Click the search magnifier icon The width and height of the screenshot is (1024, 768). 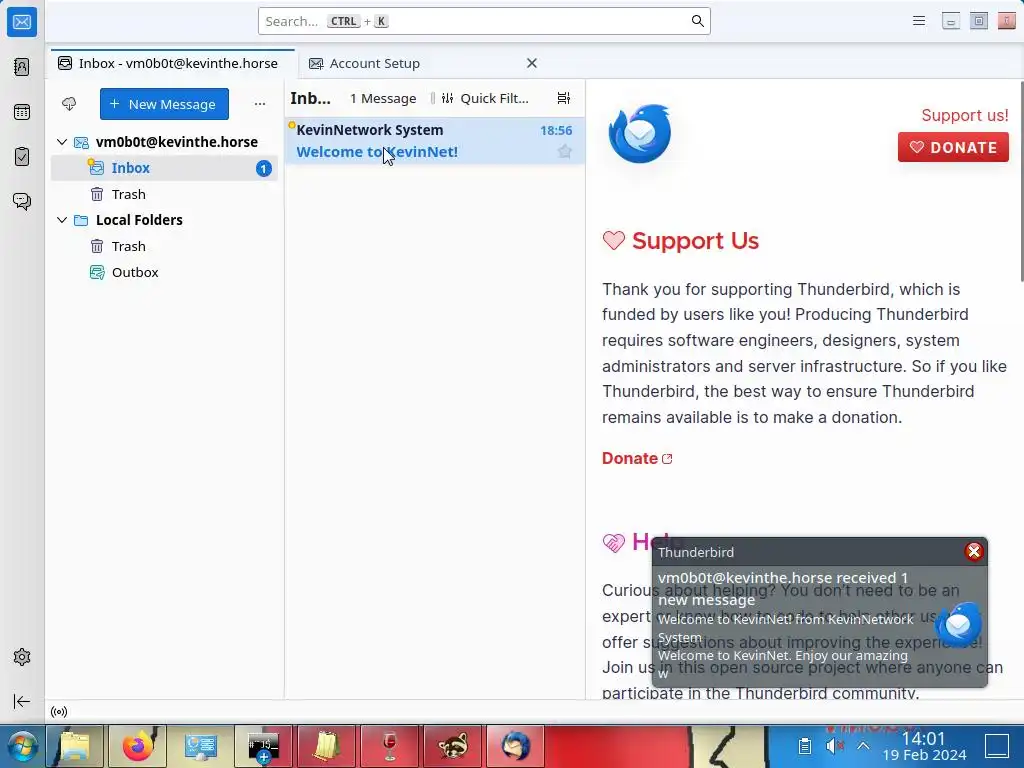tap(697, 21)
